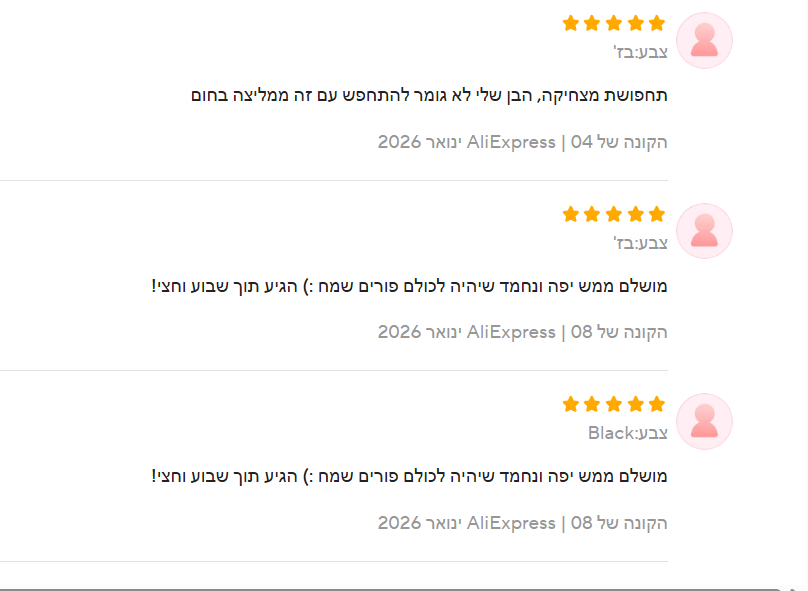Click "AliExpress" in the top review's footer
This screenshot has height=591, width=808.
[x=511, y=142]
